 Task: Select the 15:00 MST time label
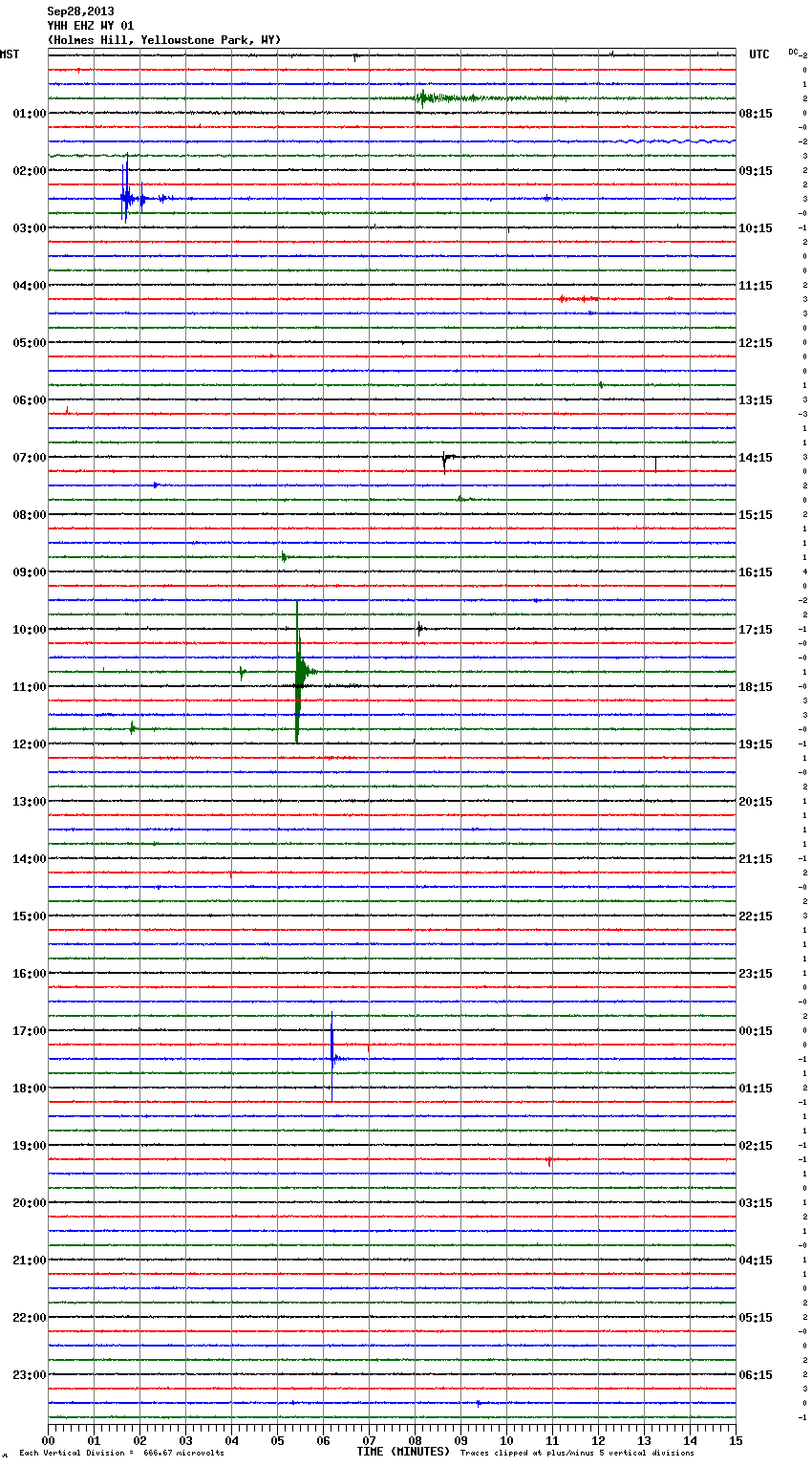[29, 916]
